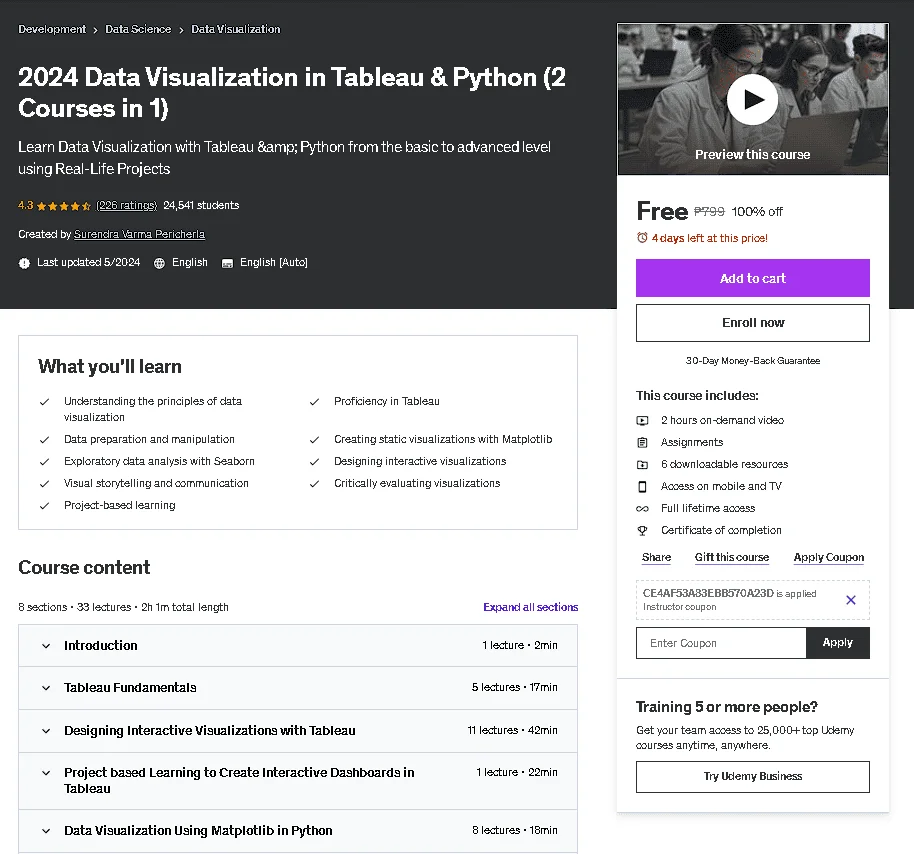Screen dimensions: 914x854
Task: Open the 226 ratings link
Action: (x=126, y=205)
